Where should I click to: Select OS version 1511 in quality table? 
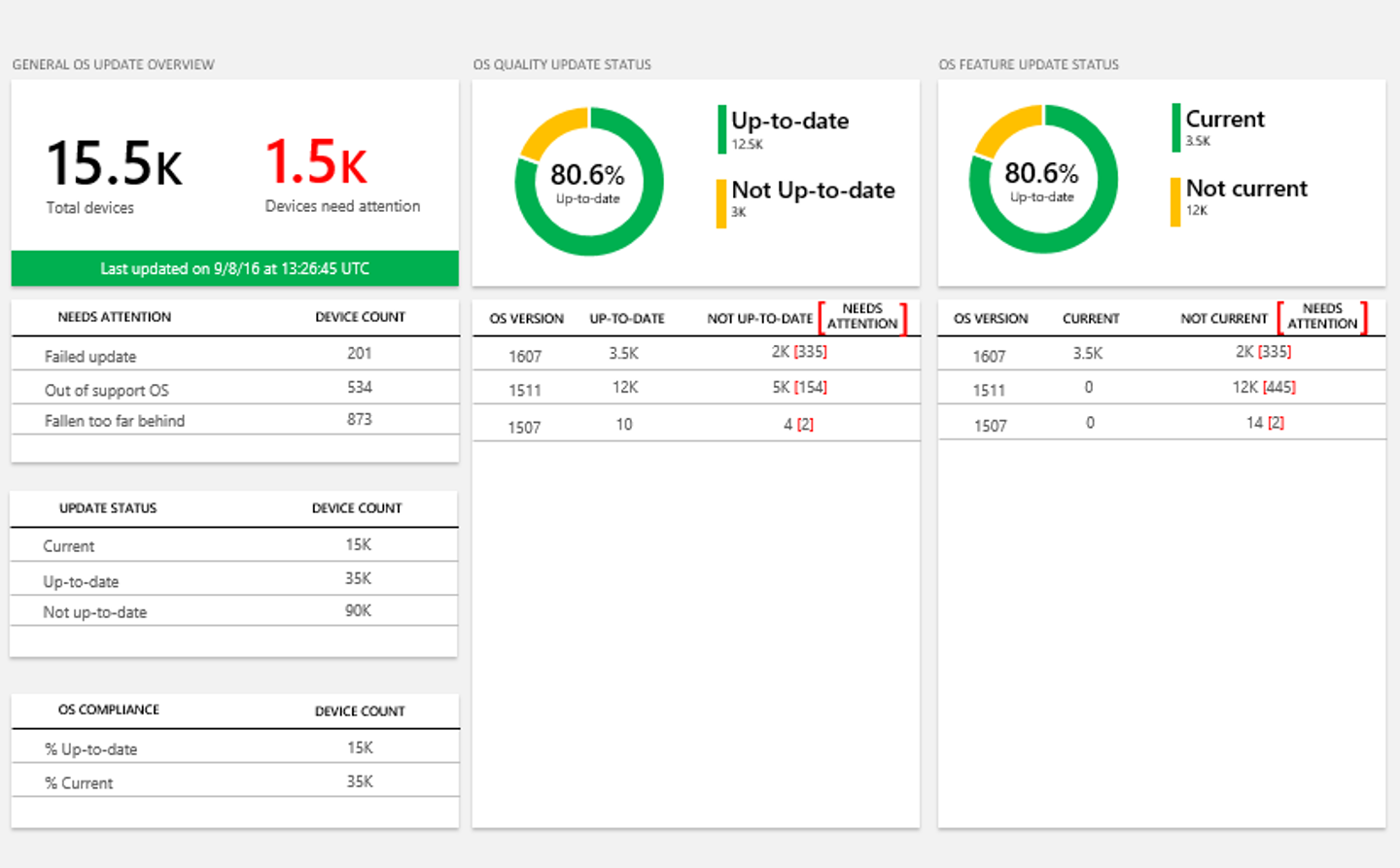(x=525, y=390)
